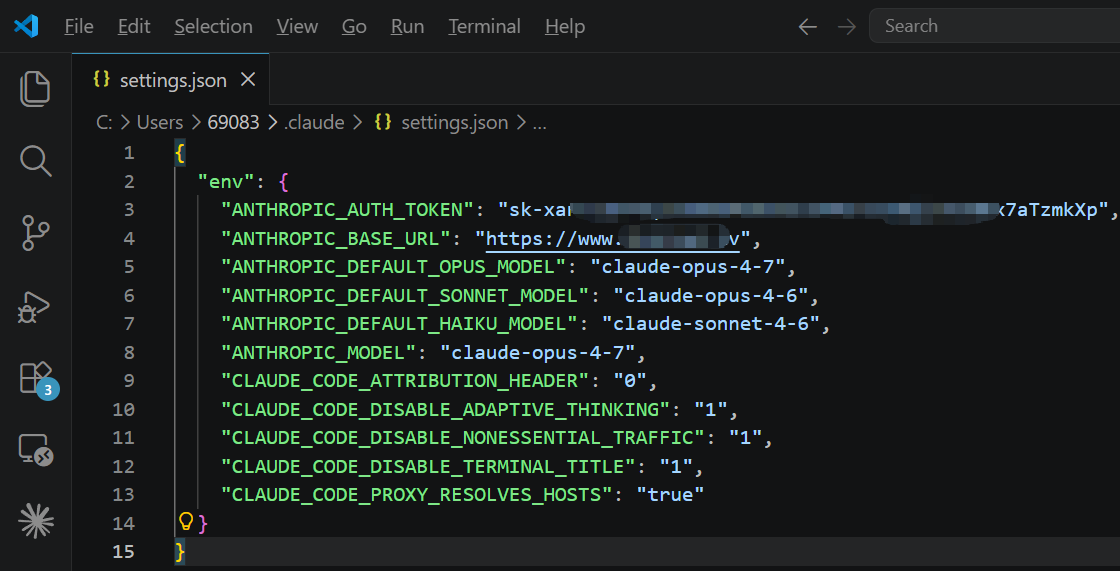Image resolution: width=1120 pixels, height=571 pixels.
Task: Click the ellipsis breadcrumb segment
Action: pos(540,123)
